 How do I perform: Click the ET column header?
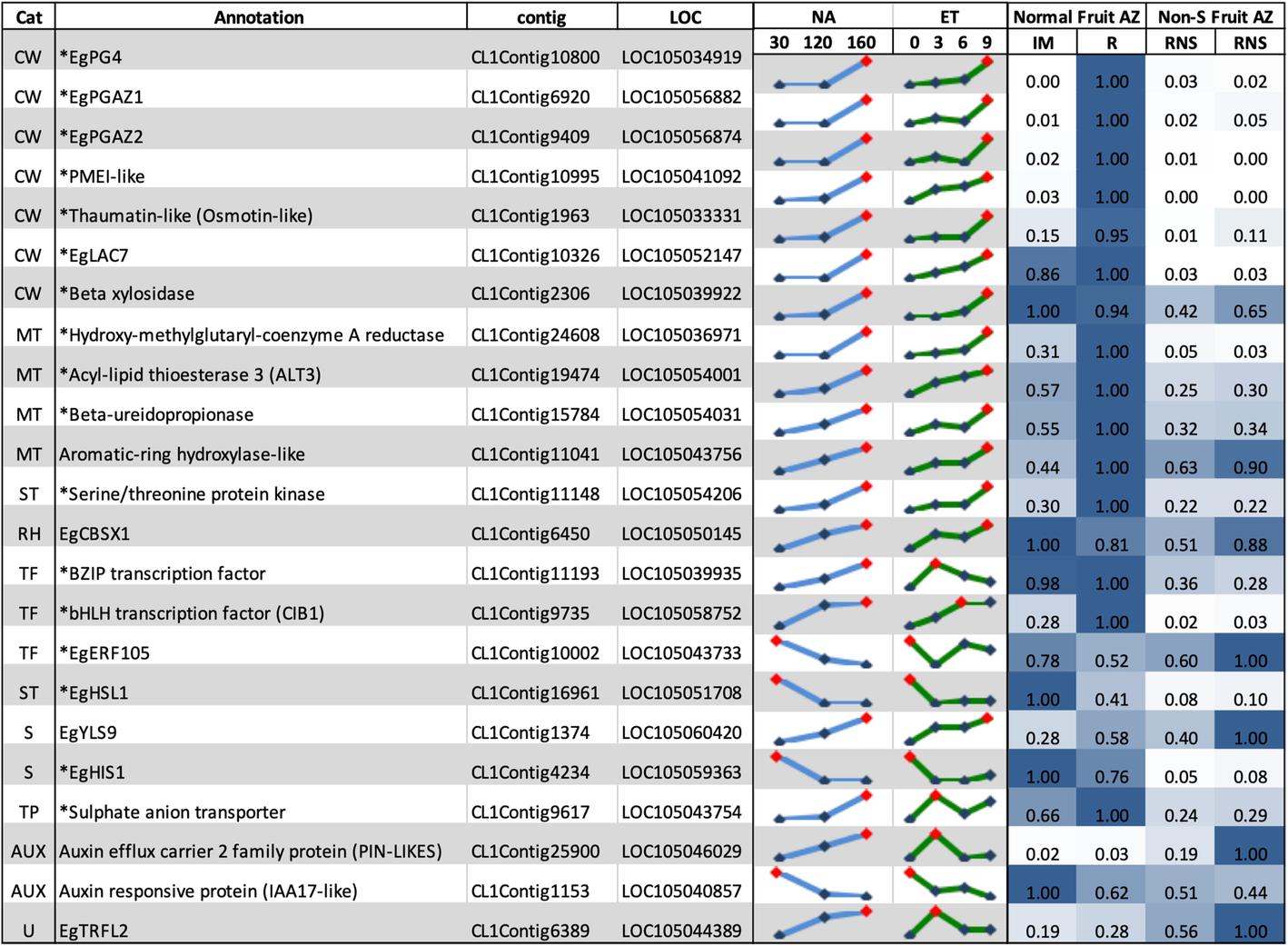[x=949, y=16]
